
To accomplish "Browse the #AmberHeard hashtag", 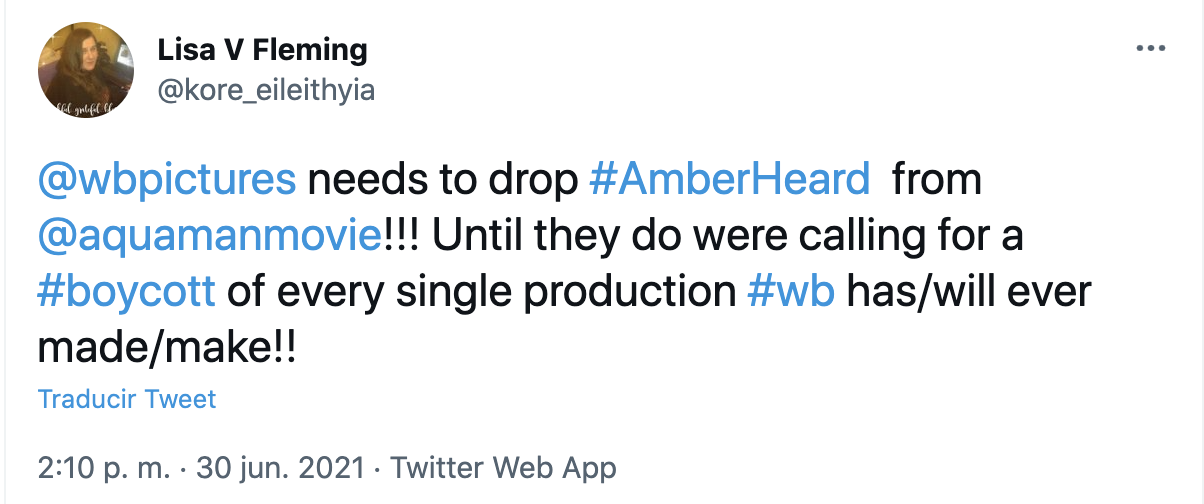I will point(730,180).
